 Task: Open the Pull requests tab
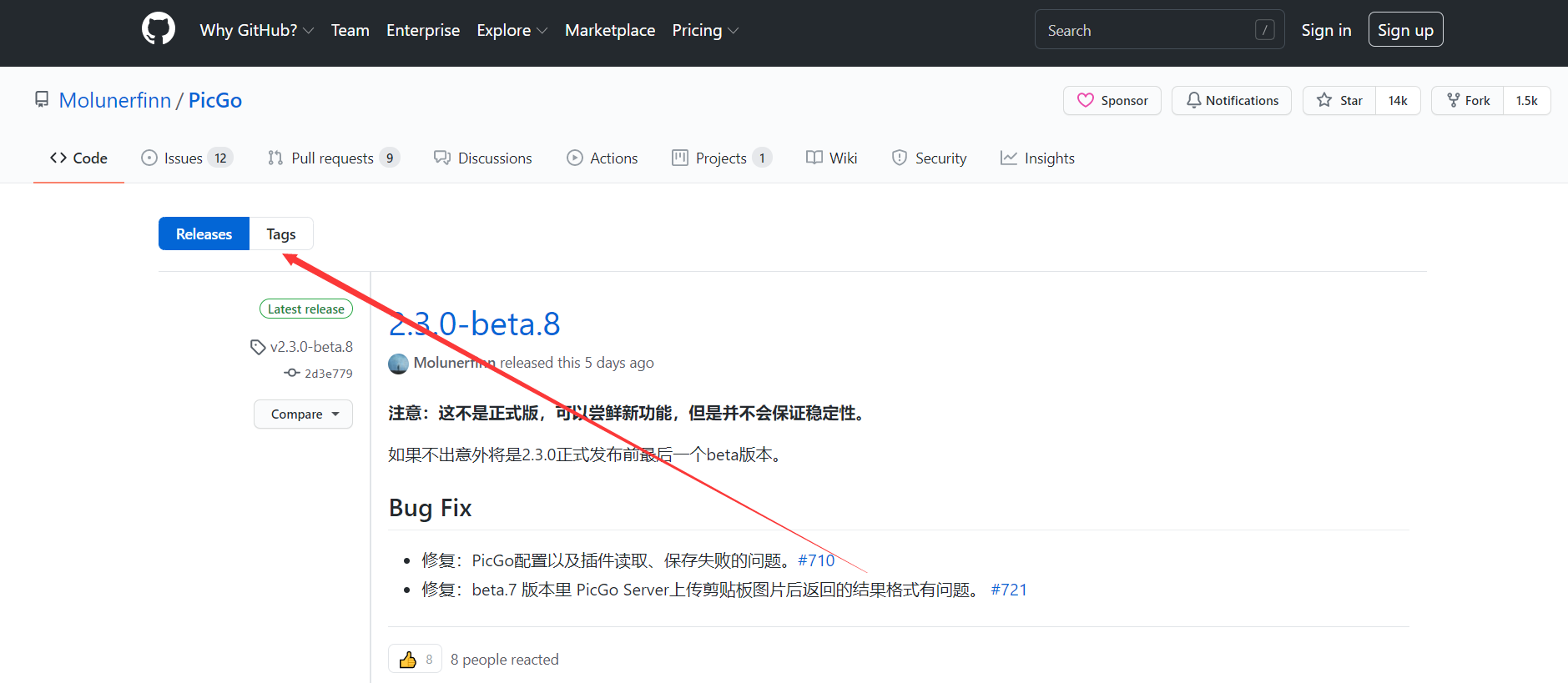pos(333,158)
